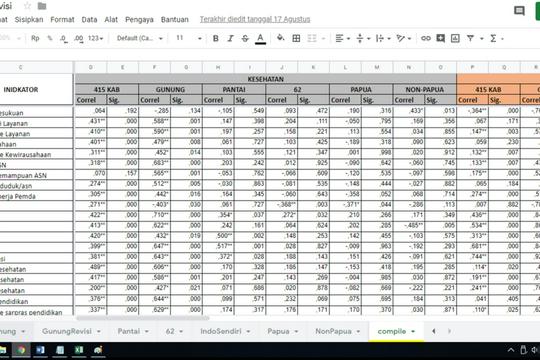The width and height of the screenshot is (540, 360).
Task: Switch to the 62 sheet tab
Action: [x=170, y=331]
